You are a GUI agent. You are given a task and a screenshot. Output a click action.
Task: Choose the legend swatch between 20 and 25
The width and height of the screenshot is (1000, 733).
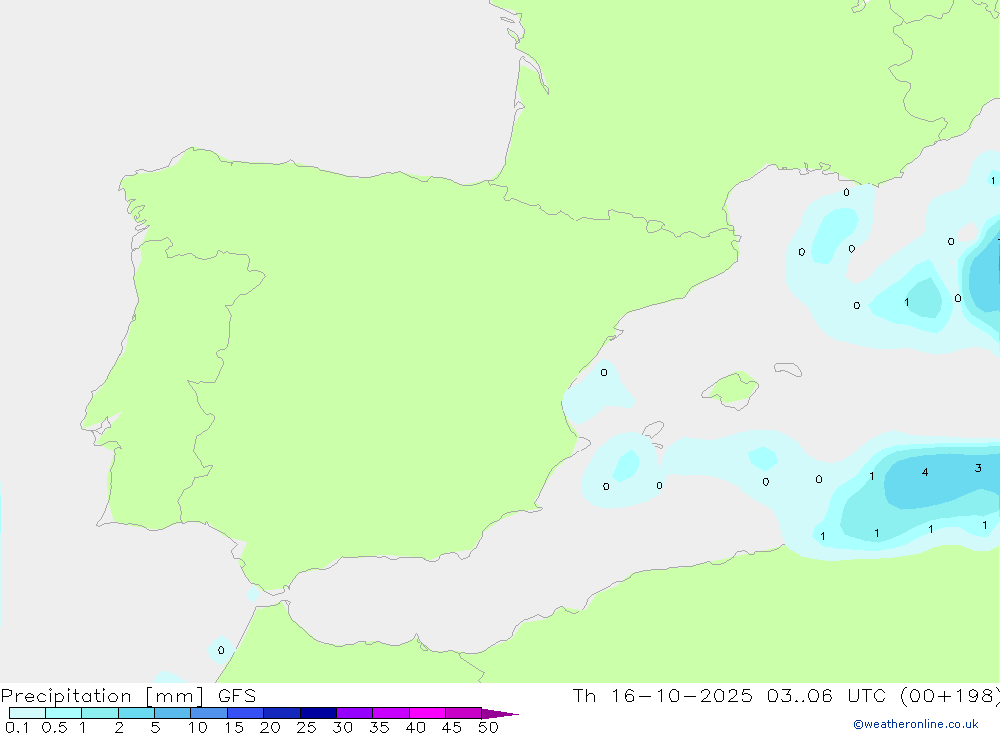coord(282,713)
